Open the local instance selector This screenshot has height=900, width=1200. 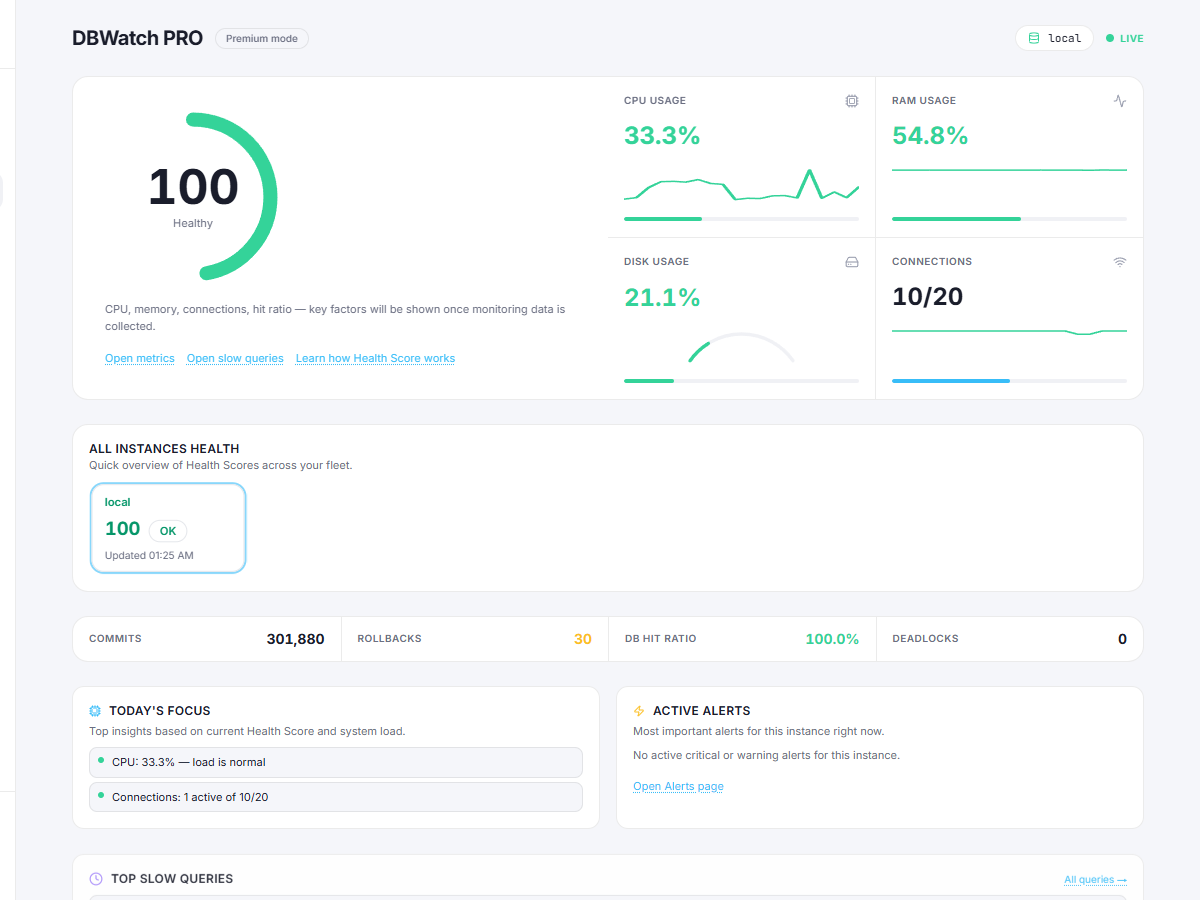1054,38
